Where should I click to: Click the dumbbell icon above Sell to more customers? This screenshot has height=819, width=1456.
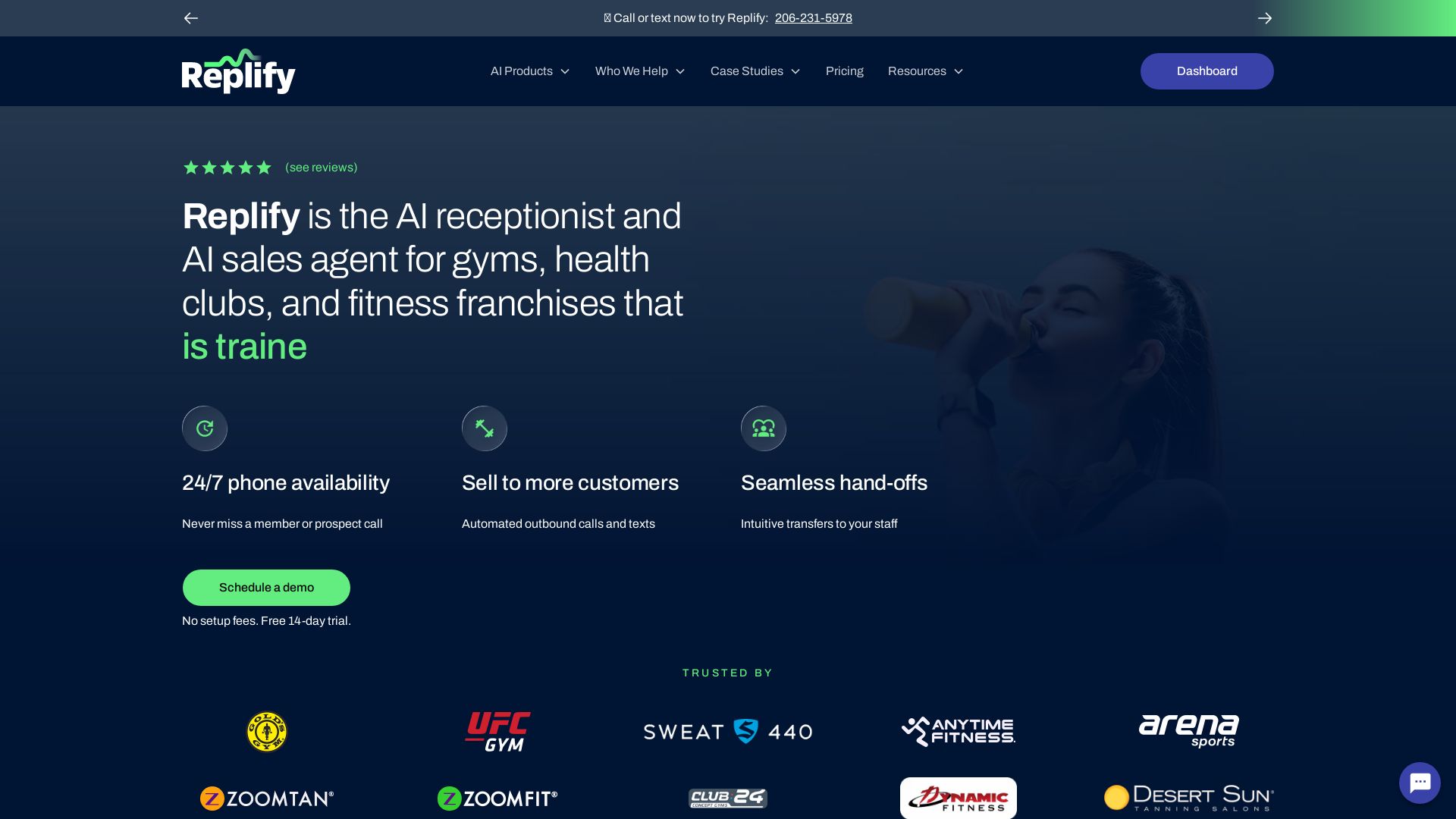click(485, 428)
